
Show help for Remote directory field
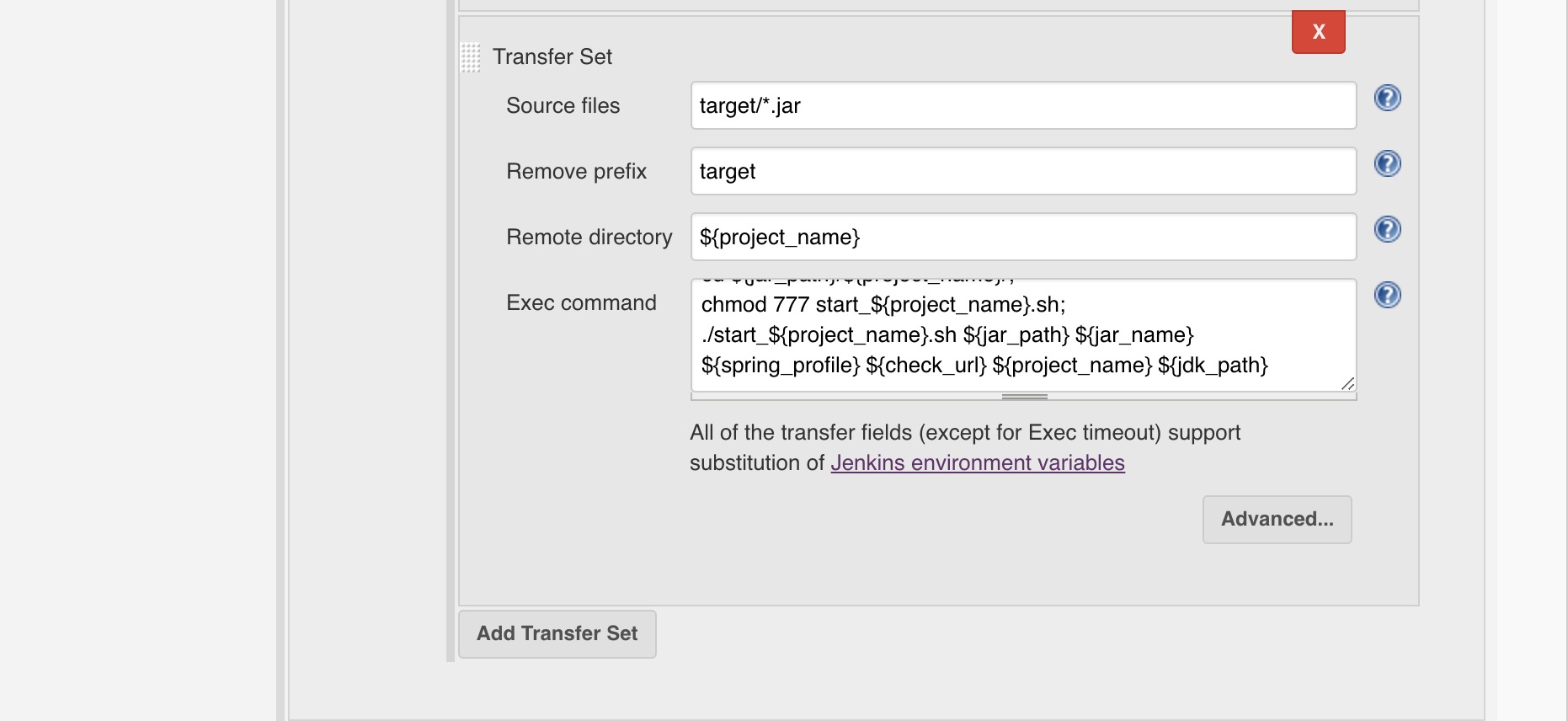click(x=1387, y=229)
